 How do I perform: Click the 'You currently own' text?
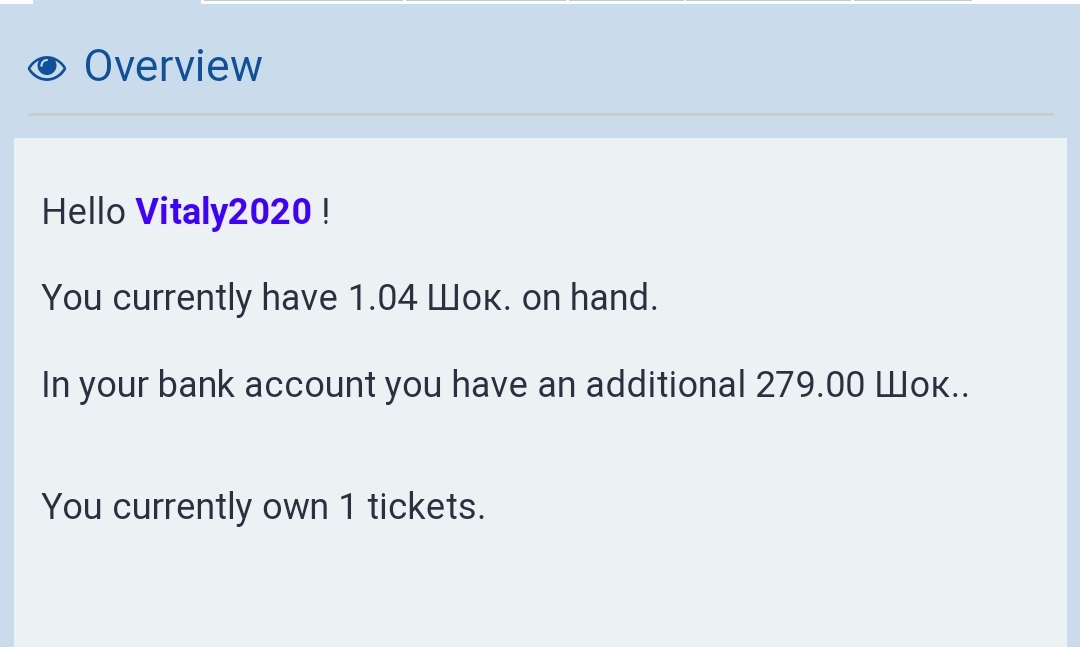click(185, 507)
